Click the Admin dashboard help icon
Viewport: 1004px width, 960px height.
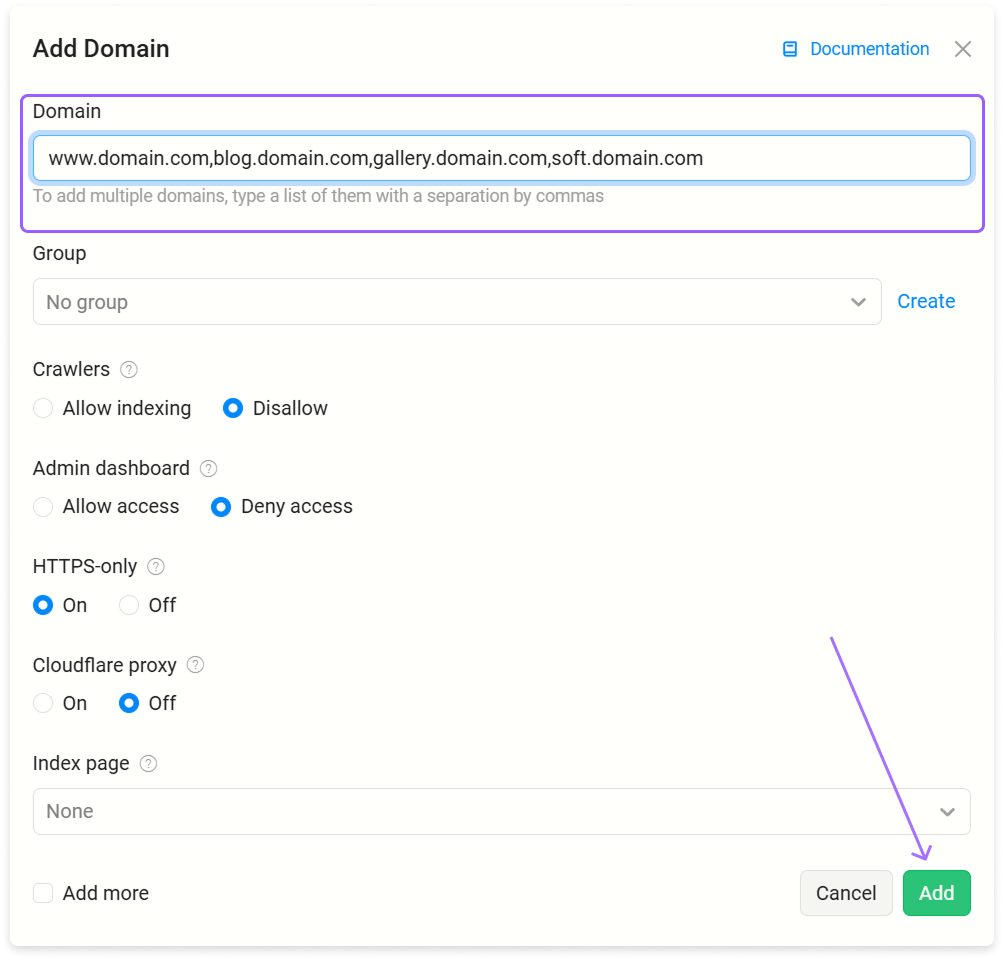tap(208, 469)
